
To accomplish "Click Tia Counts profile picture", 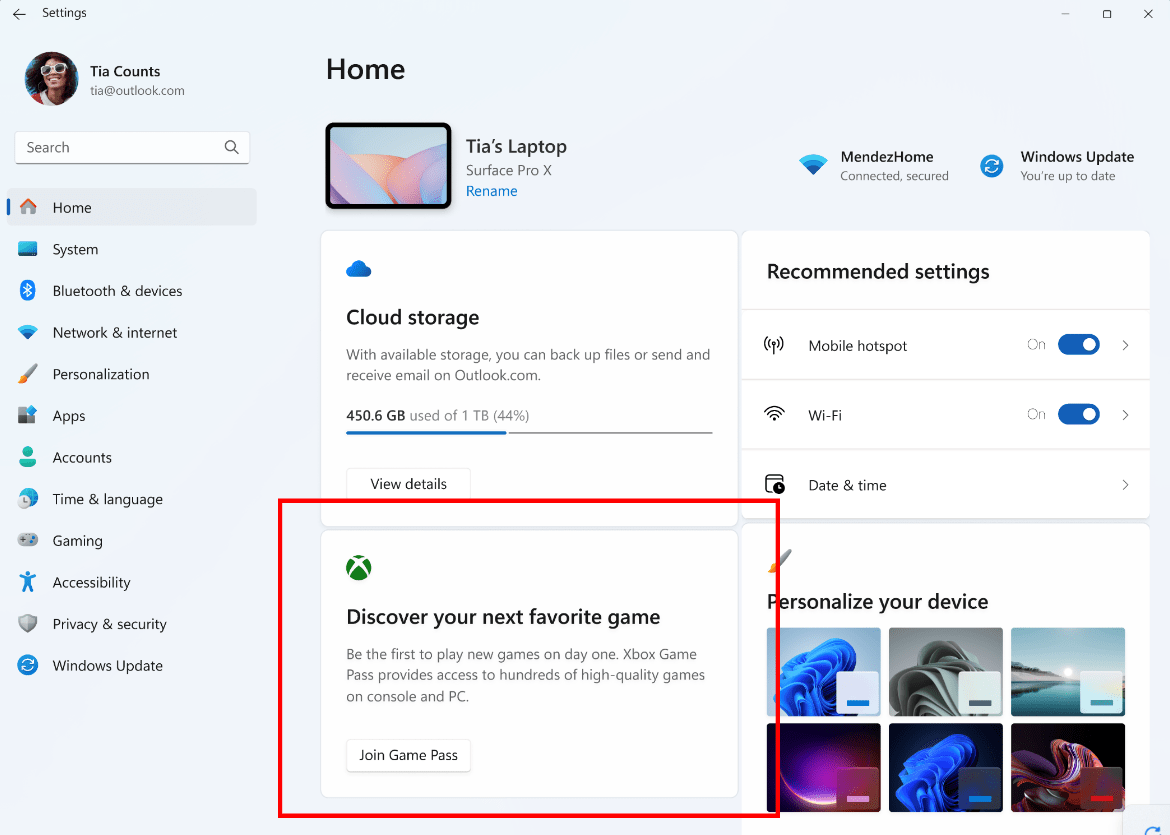I will pos(51,79).
